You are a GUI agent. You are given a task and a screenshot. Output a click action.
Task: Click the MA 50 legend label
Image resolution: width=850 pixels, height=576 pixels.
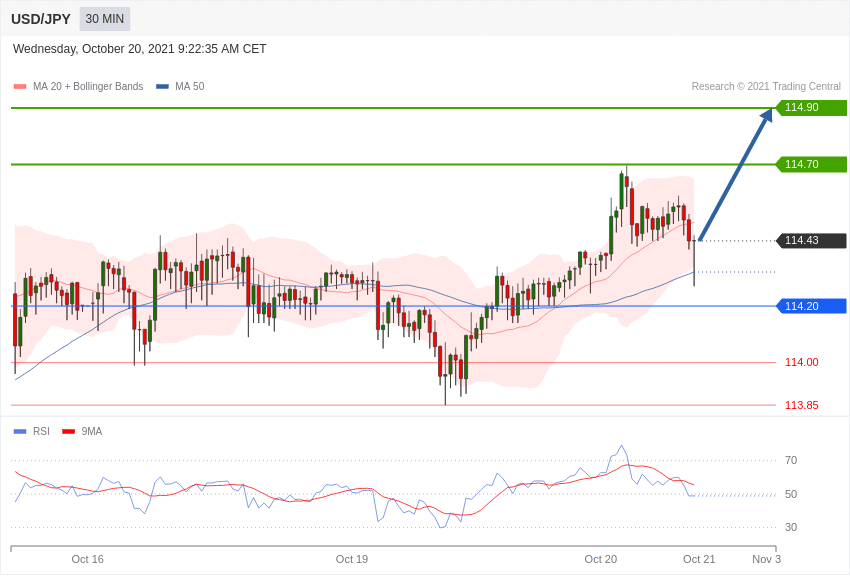click(190, 87)
